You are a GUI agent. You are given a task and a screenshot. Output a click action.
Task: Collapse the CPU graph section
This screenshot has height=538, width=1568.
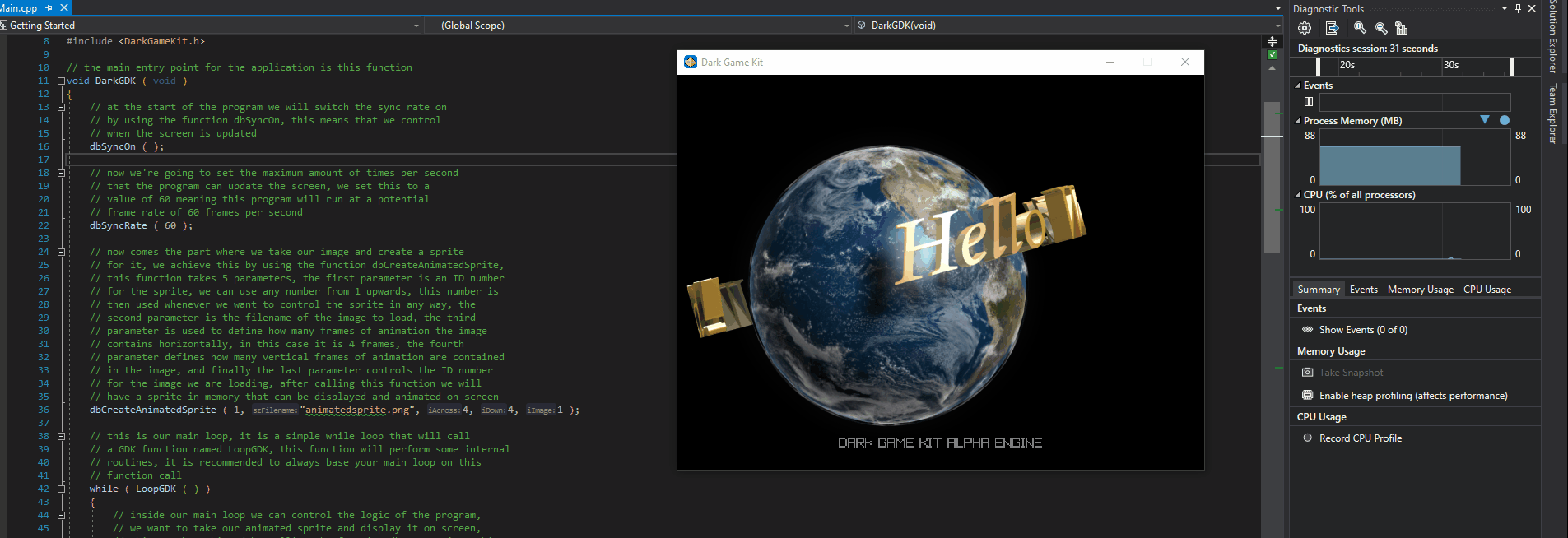point(1298,195)
